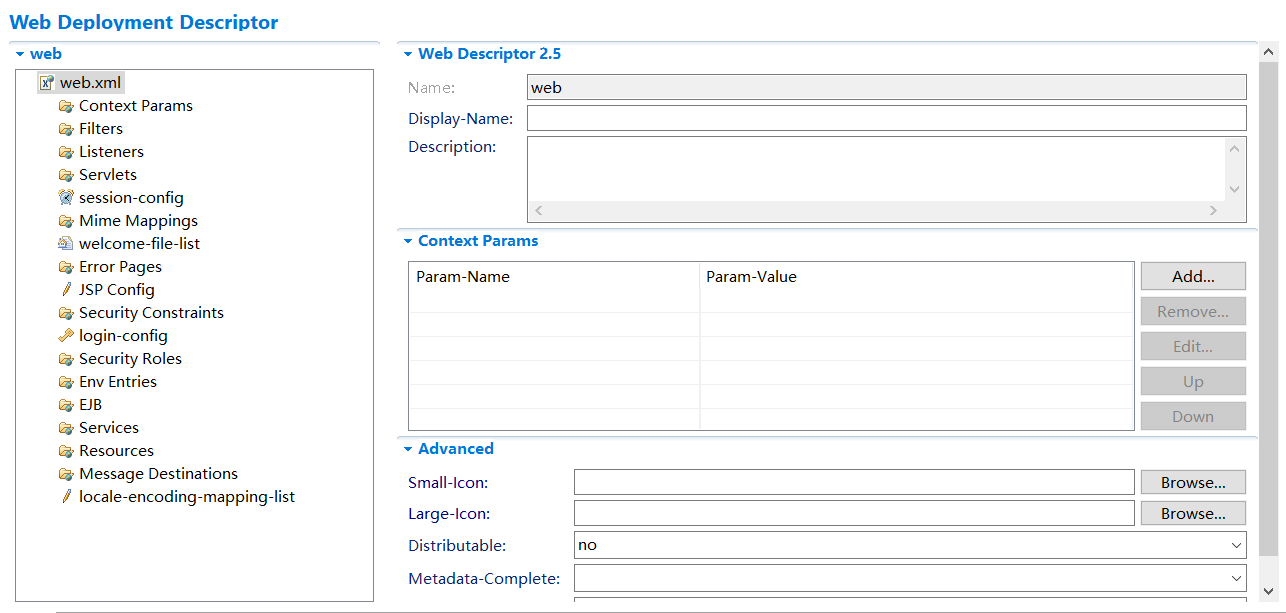Screen dimensions: 1286x613
Task: Click the Filters folder icon
Action: point(66,129)
